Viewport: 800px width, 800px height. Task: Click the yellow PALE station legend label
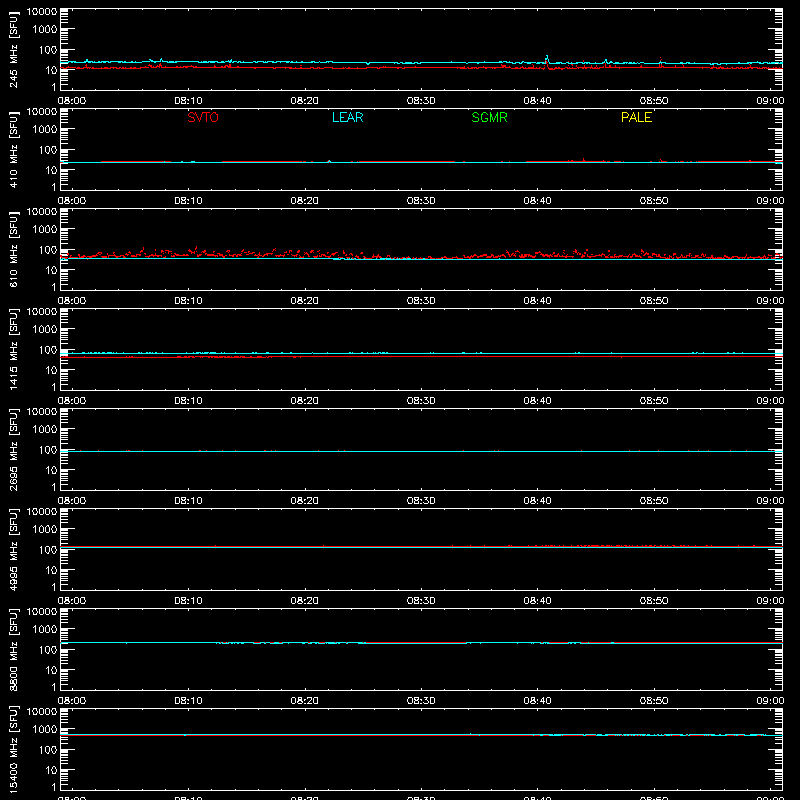636,117
